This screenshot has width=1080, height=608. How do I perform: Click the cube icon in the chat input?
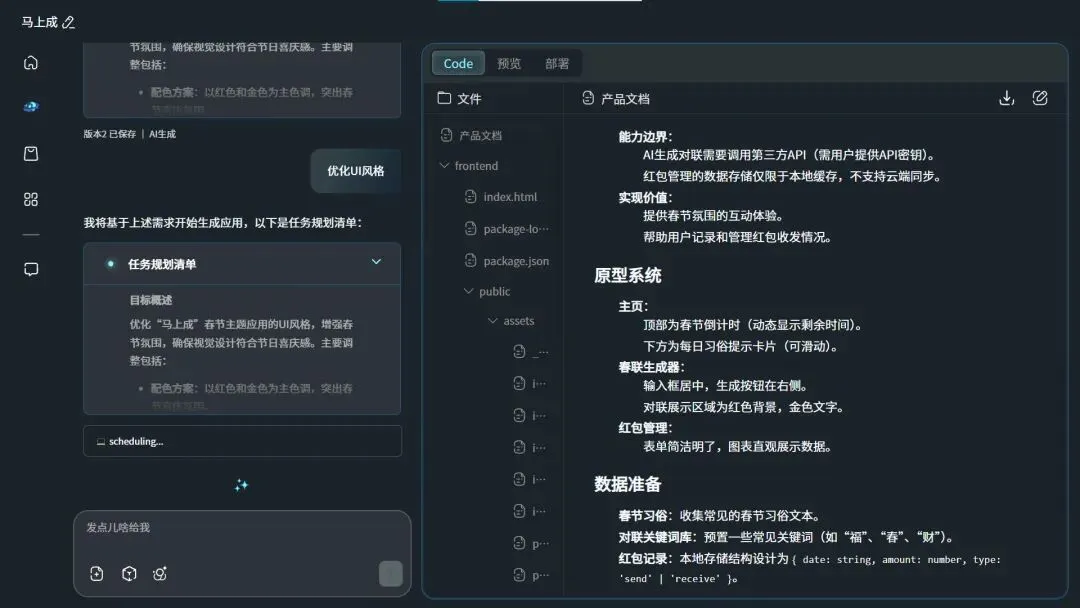[x=129, y=574]
